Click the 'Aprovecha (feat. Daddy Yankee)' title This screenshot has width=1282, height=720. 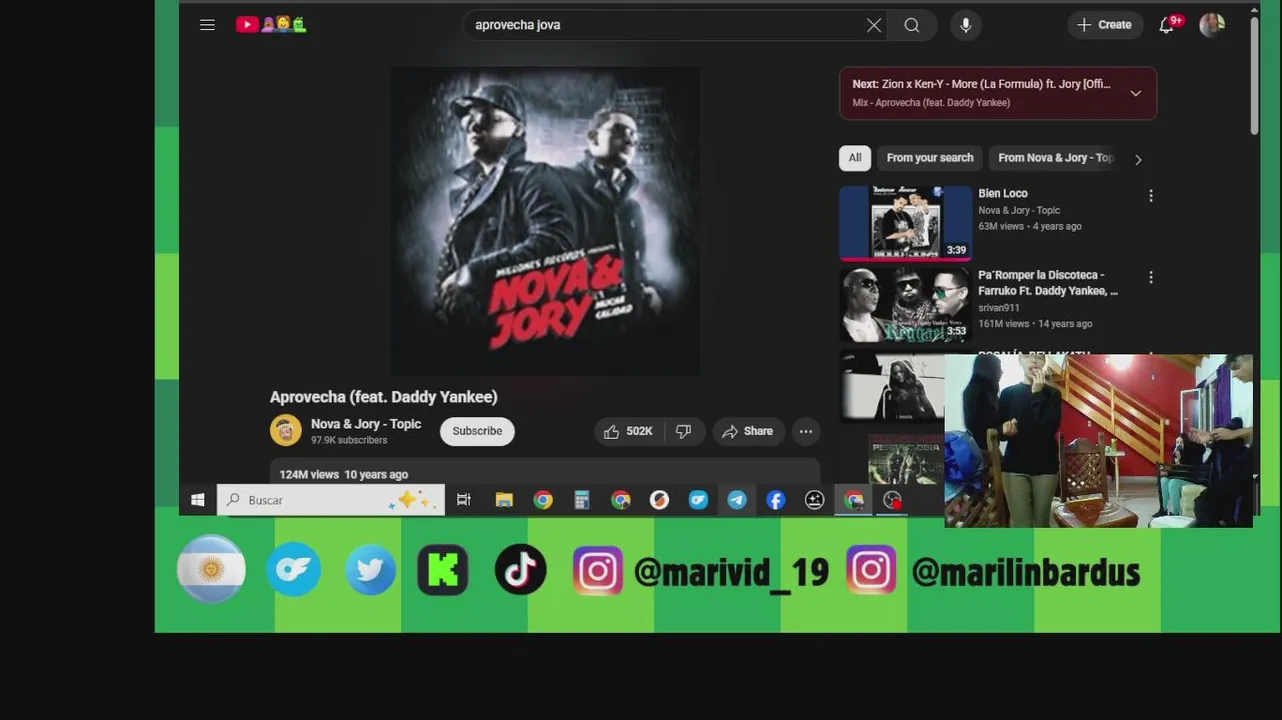384,397
